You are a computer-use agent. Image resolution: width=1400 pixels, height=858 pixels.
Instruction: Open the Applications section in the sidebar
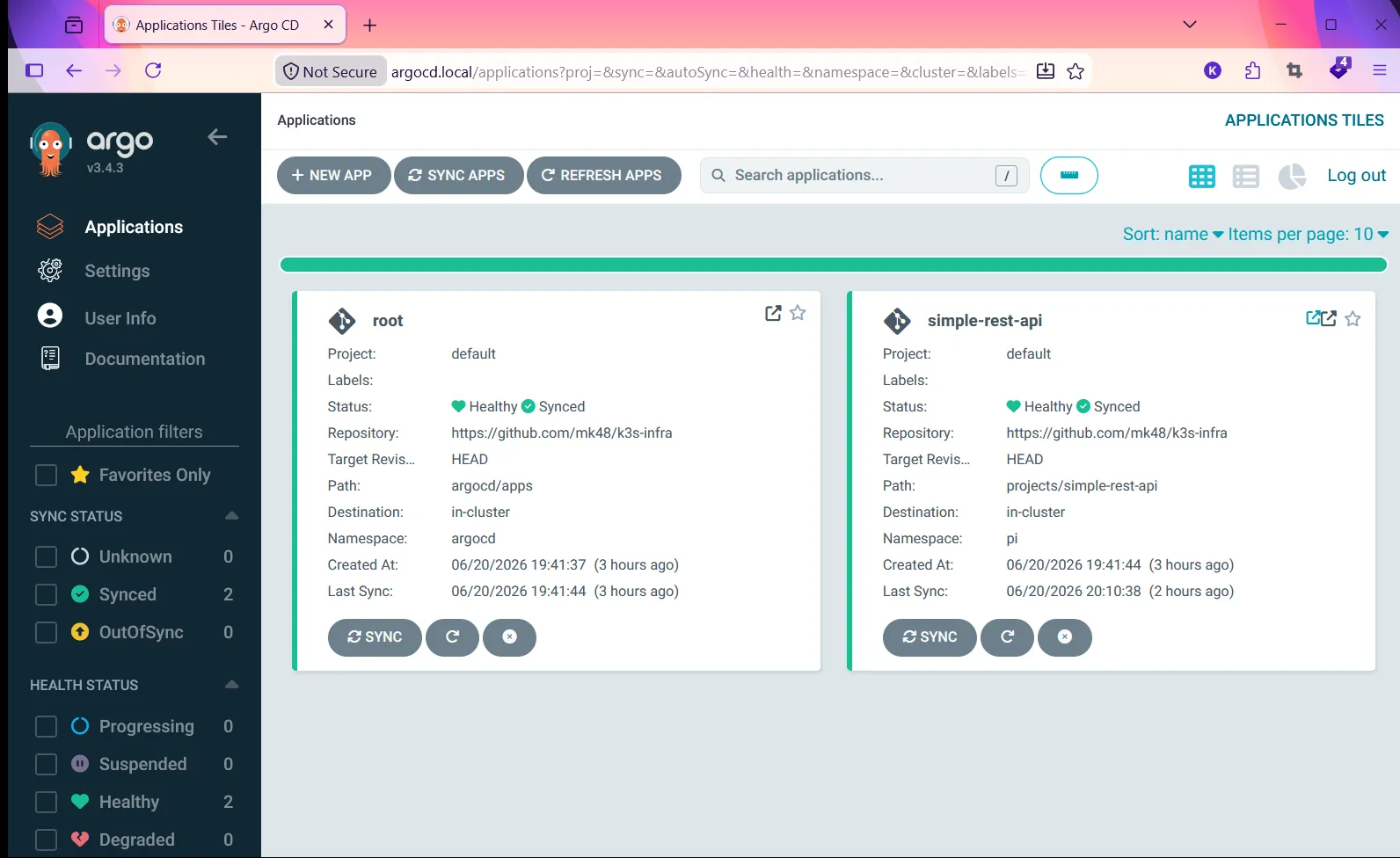pos(134,227)
